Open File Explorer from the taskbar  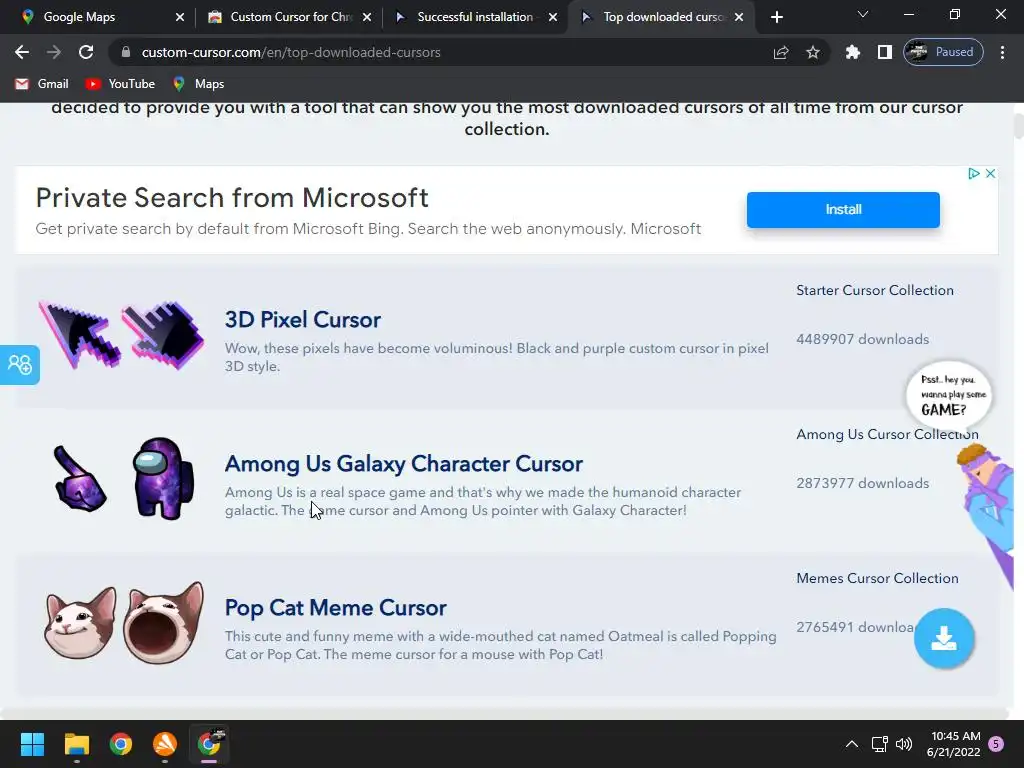click(x=76, y=744)
